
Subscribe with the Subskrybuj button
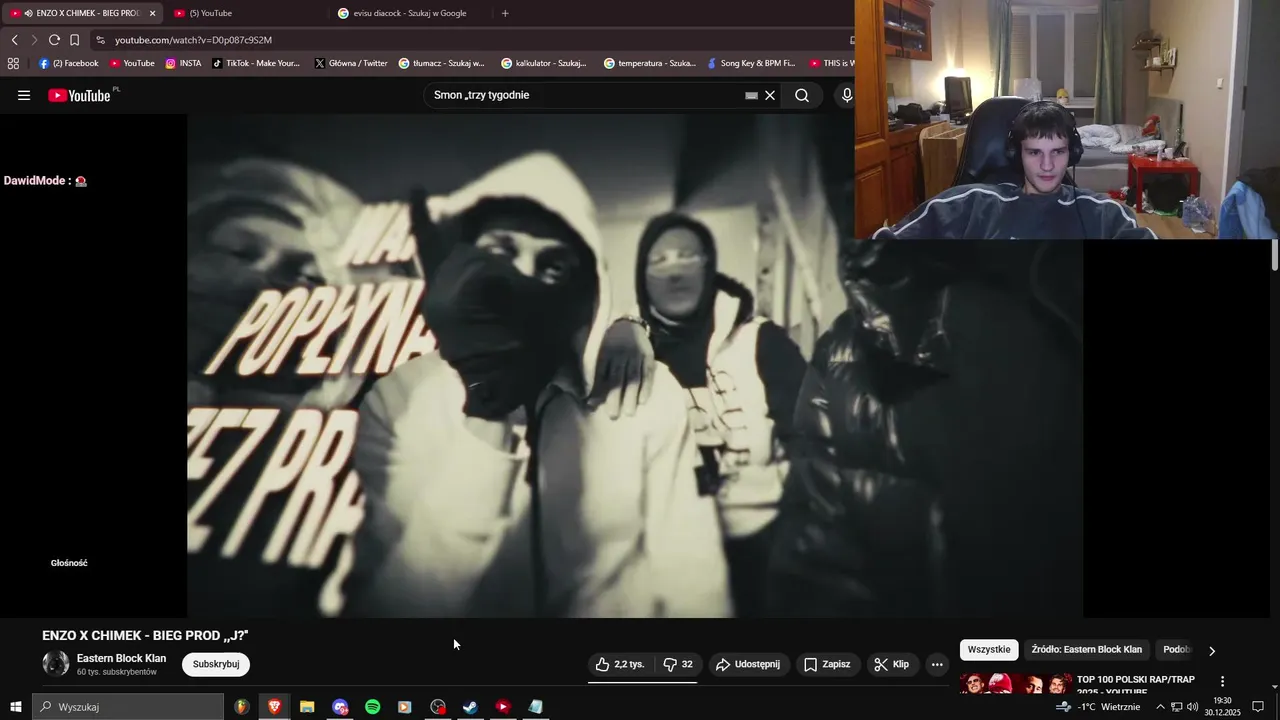tap(216, 664)
